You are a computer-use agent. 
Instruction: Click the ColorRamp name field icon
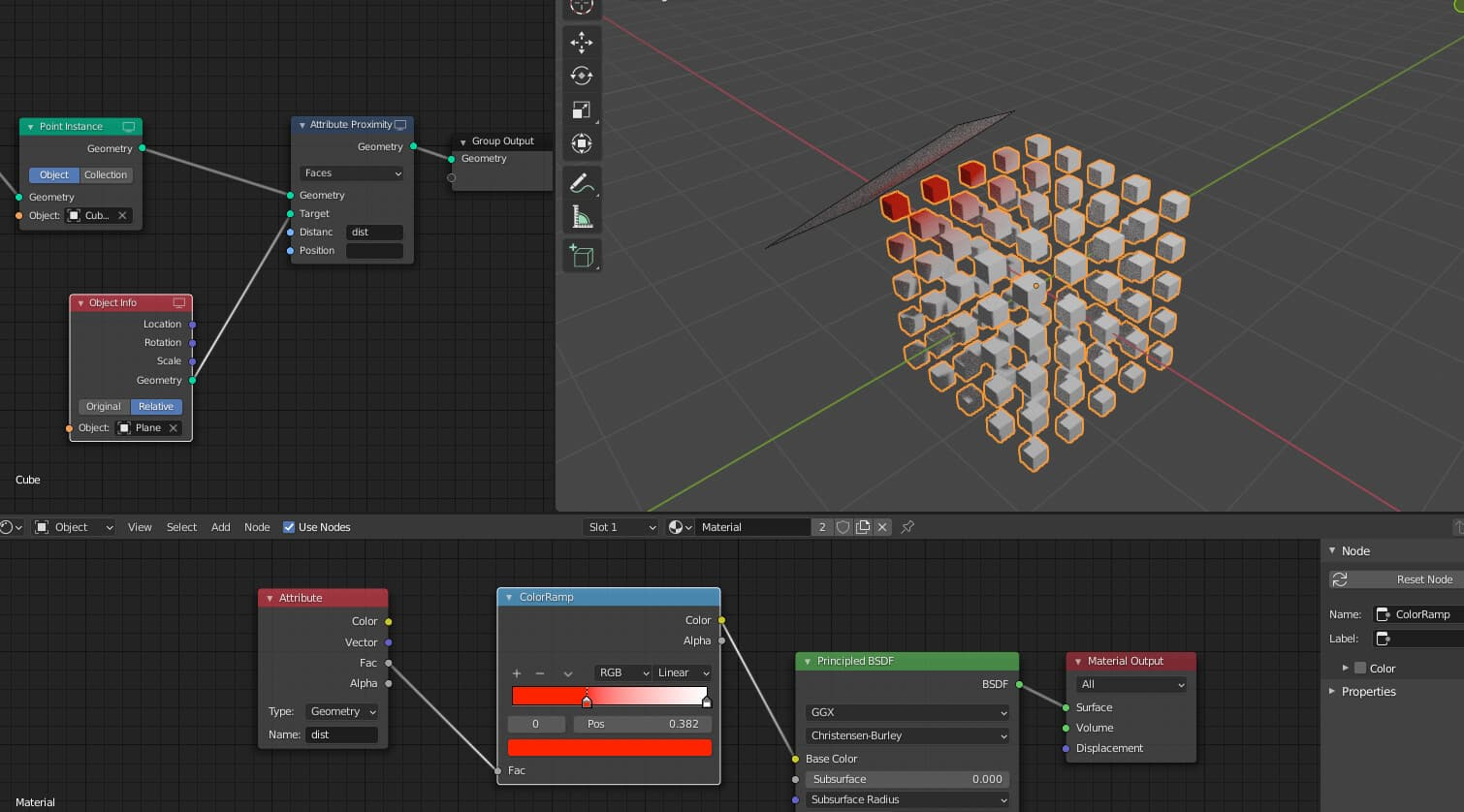tap(1384, 614)
